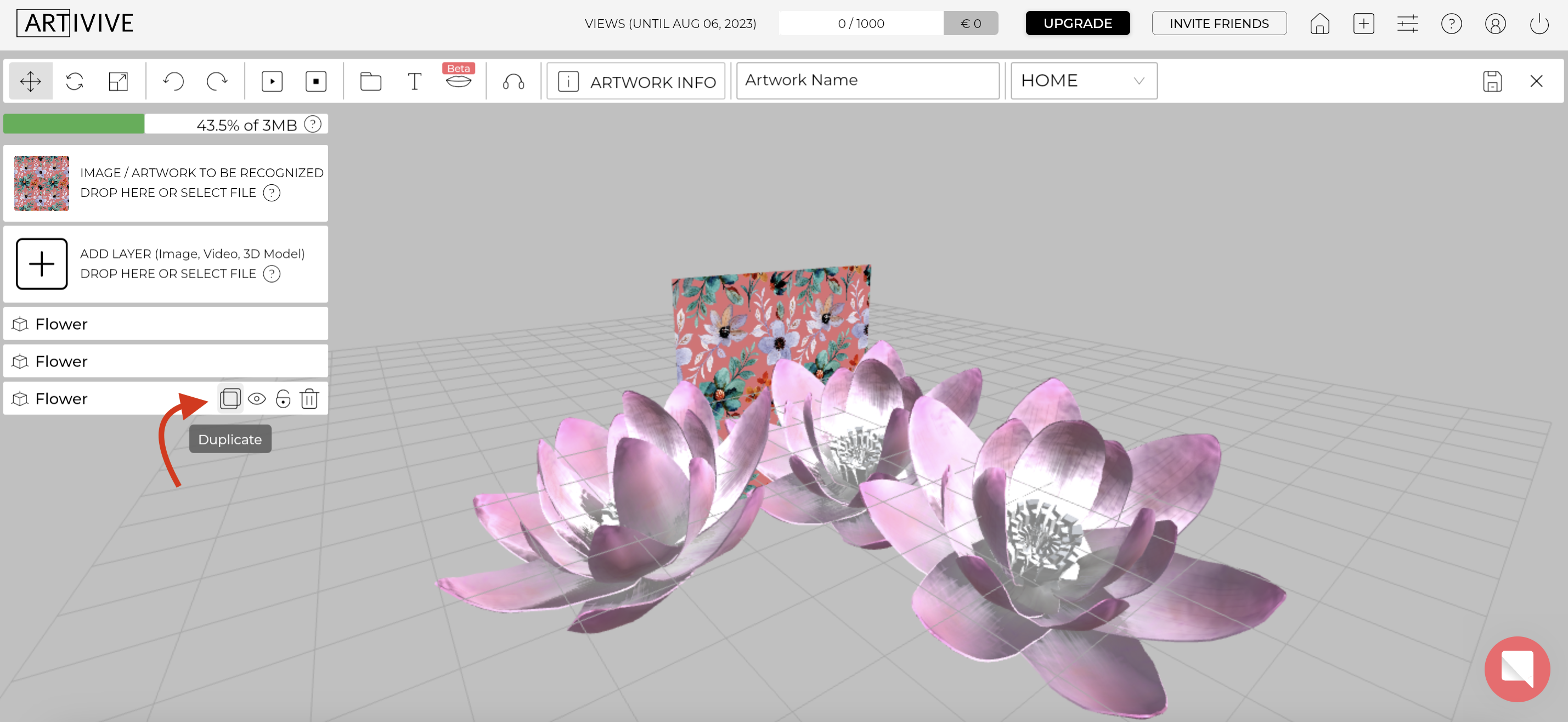Select the Scale tool
Image resolution: width=1568 pixels, height=722 pixels.
[x=118, y=81]
